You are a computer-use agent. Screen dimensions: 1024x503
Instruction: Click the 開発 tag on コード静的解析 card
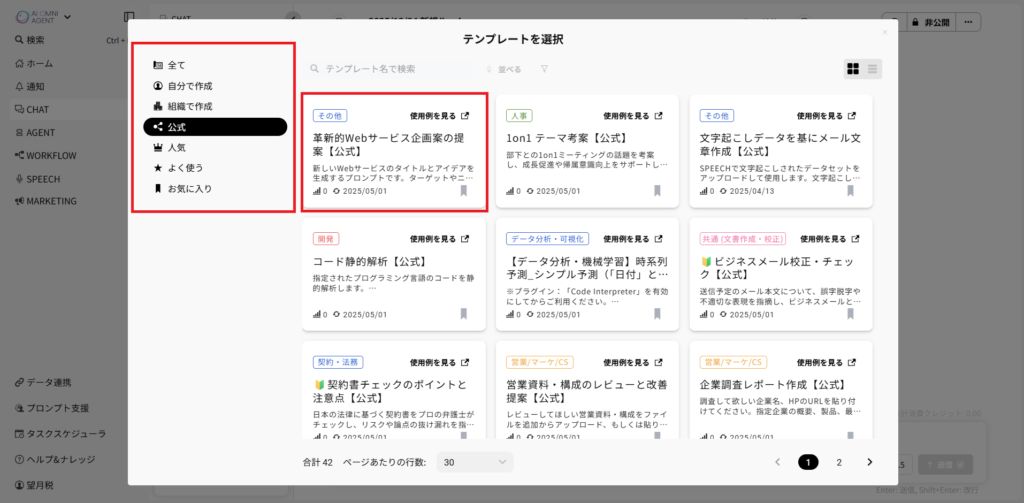pyautogui.click(x=326, y=239)
